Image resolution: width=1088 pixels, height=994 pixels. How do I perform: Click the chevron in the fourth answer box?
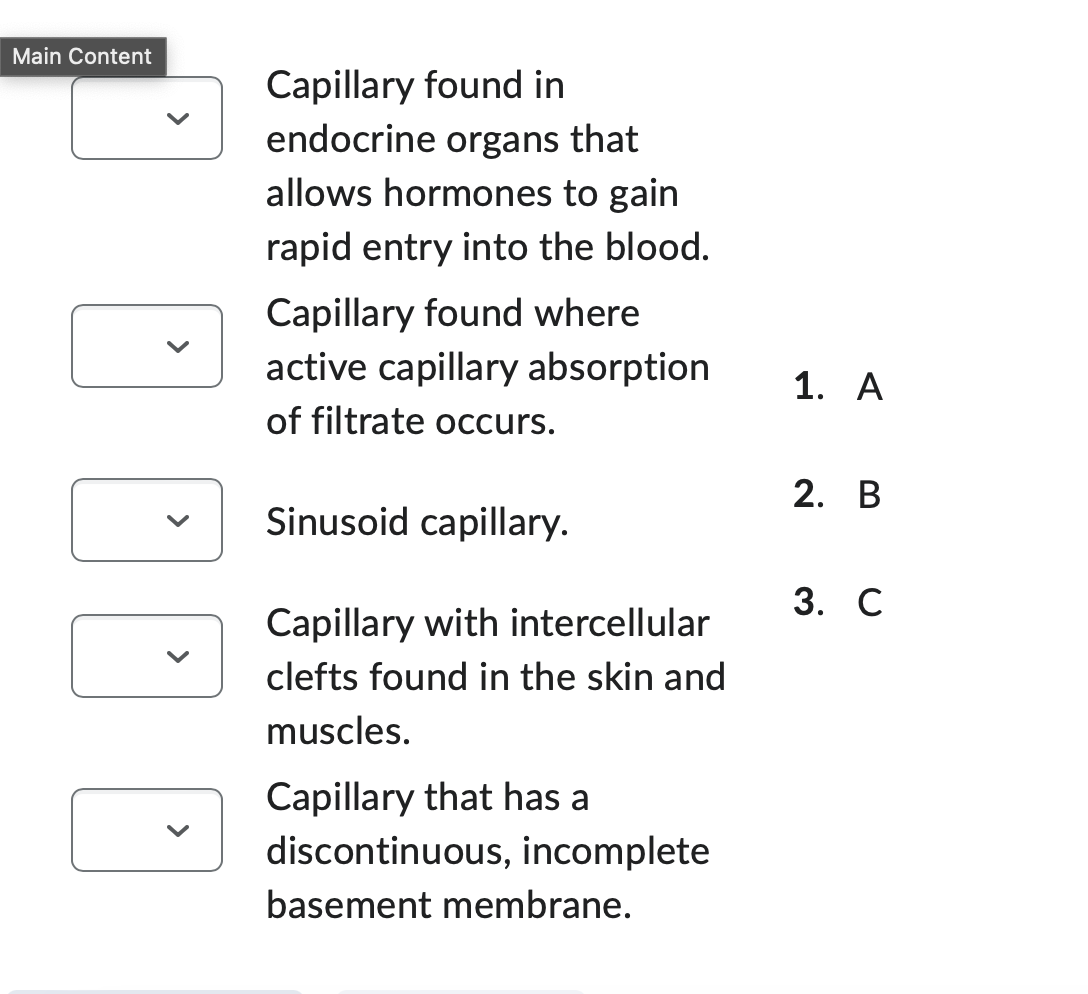click(177, 657)
